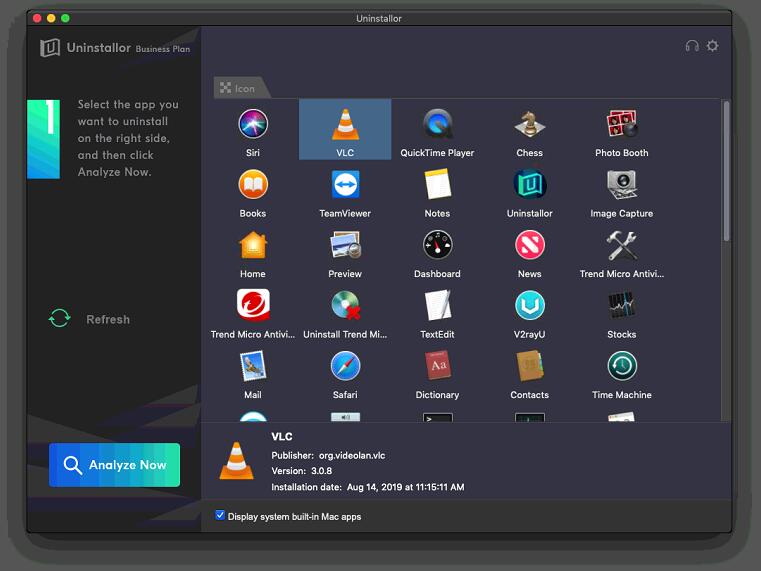Choose the Dictionary app icon
The image size is (761, 571).
pos(437,366)
